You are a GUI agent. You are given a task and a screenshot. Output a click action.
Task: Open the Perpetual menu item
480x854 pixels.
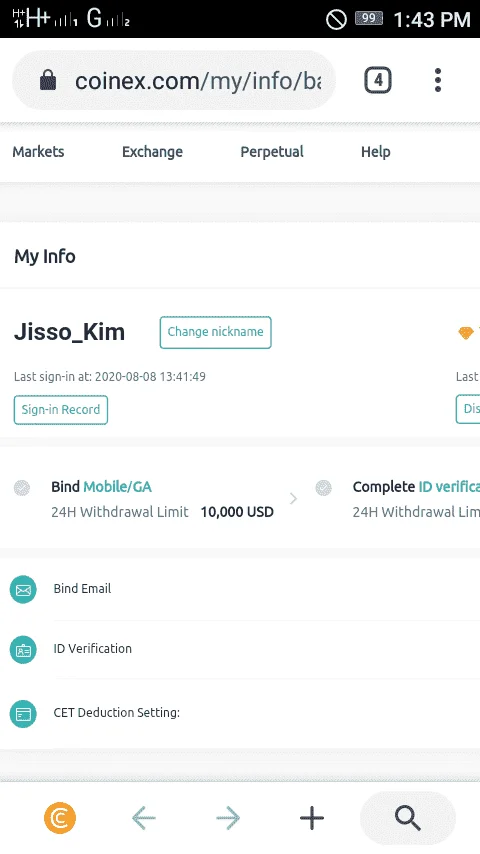tap(272, 151)
